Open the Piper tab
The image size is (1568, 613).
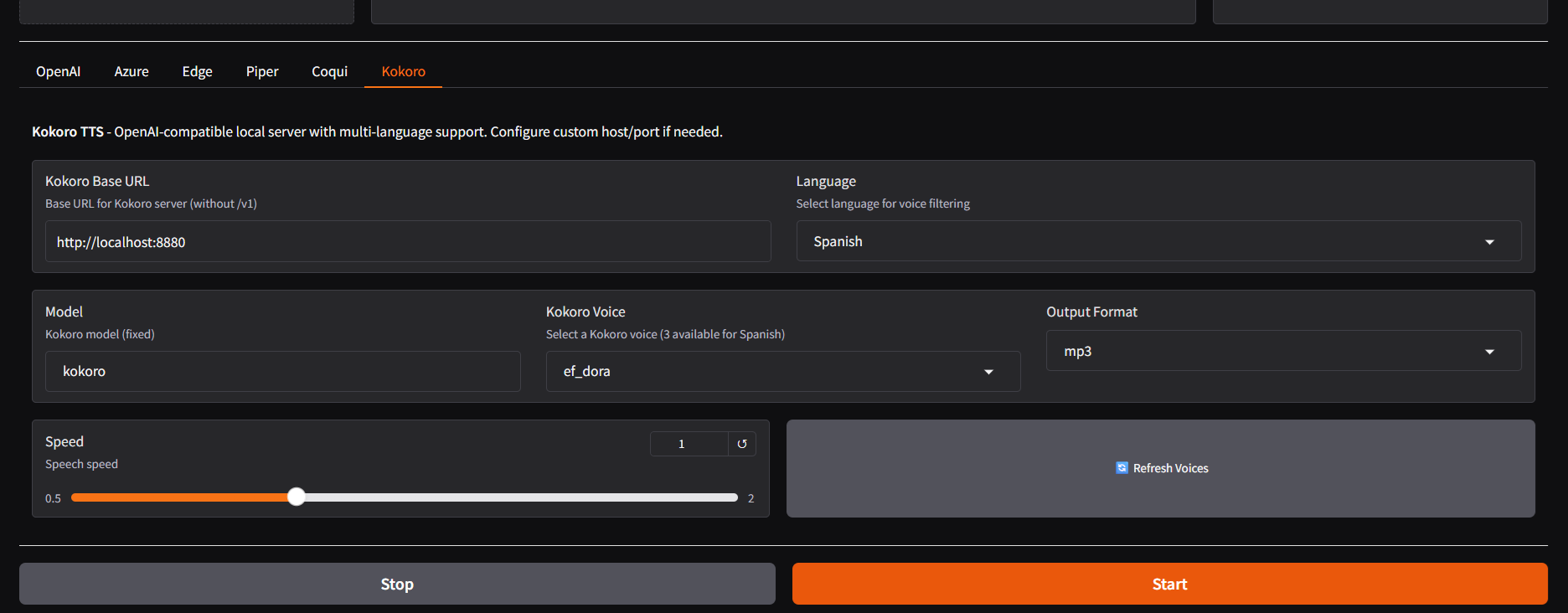pos(262,72)
